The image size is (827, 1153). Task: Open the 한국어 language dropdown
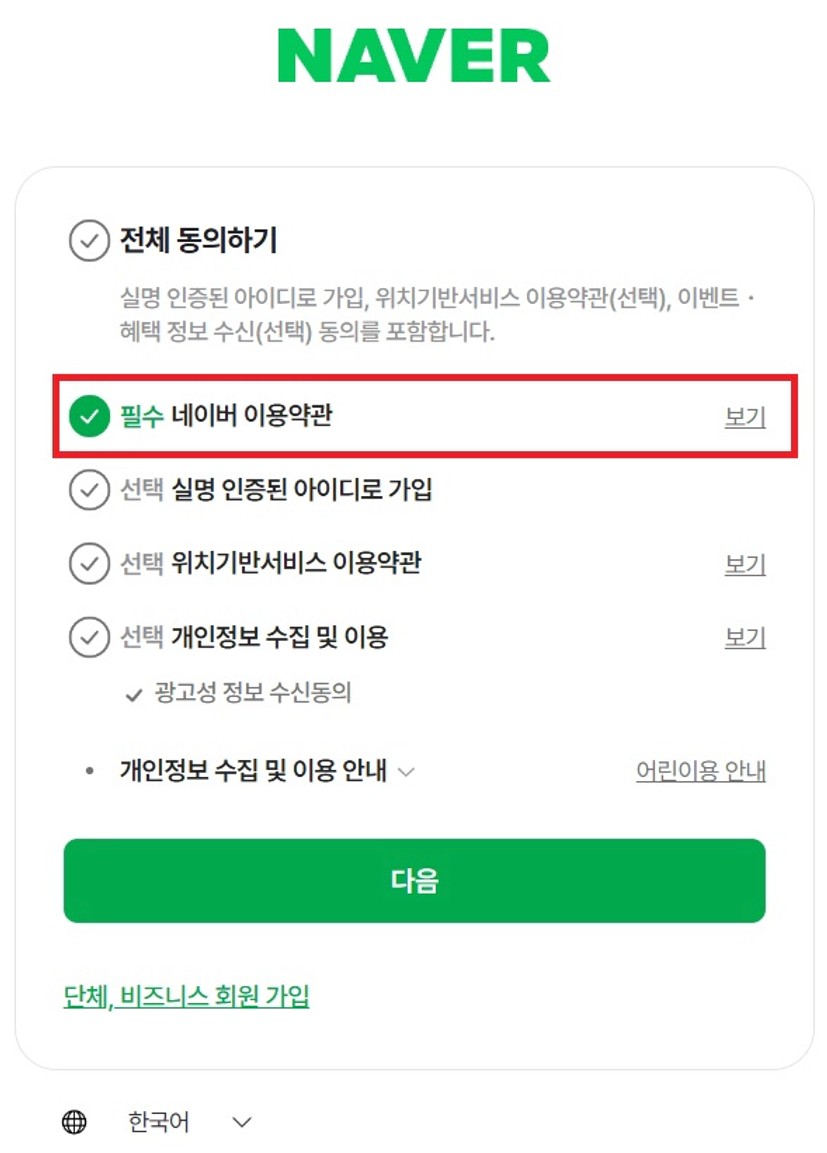tap(158, 1121)
